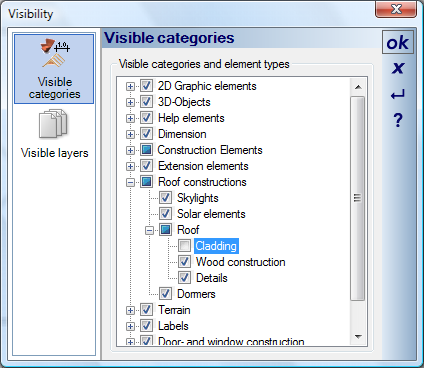
Task: Select the 3D-Objects label
Action: (x=184, y=102)
